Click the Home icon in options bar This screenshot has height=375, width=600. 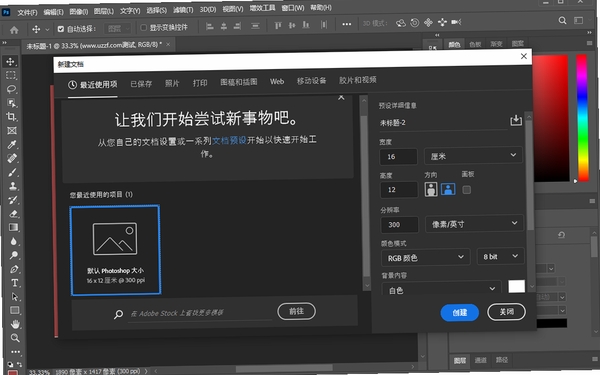14,30
